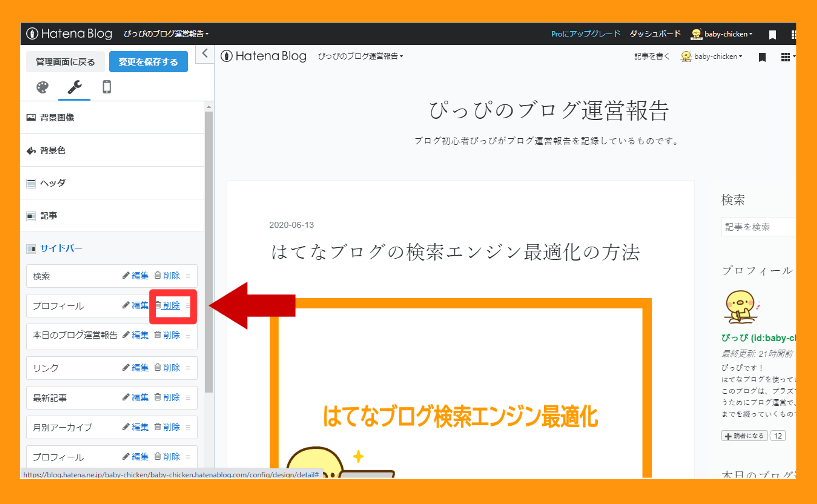817x504 pixels.
Task: Click blog title ぴっぴのブログ運営報告 in preview
Action: tap(549, 110)
